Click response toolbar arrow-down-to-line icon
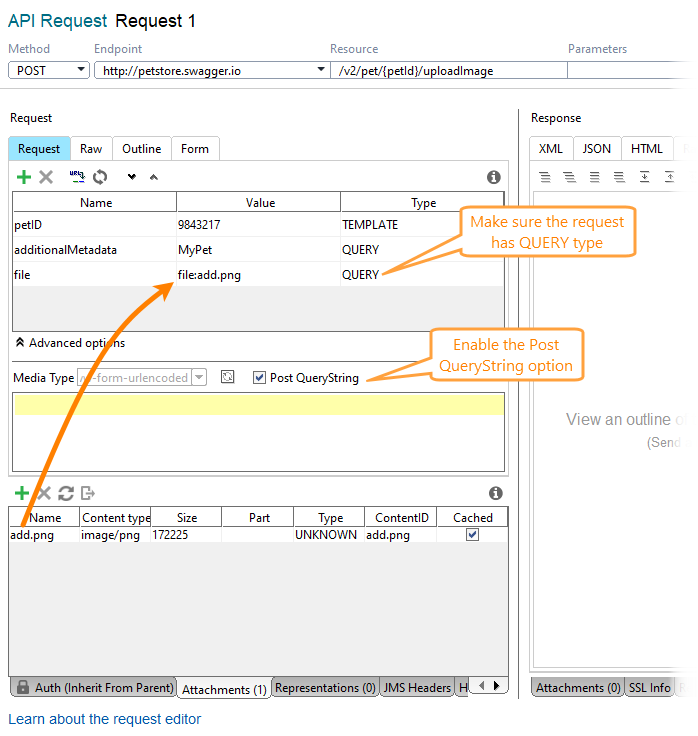Screen dimensions: 698x736 pyautogui.click(x=644, y=177)
